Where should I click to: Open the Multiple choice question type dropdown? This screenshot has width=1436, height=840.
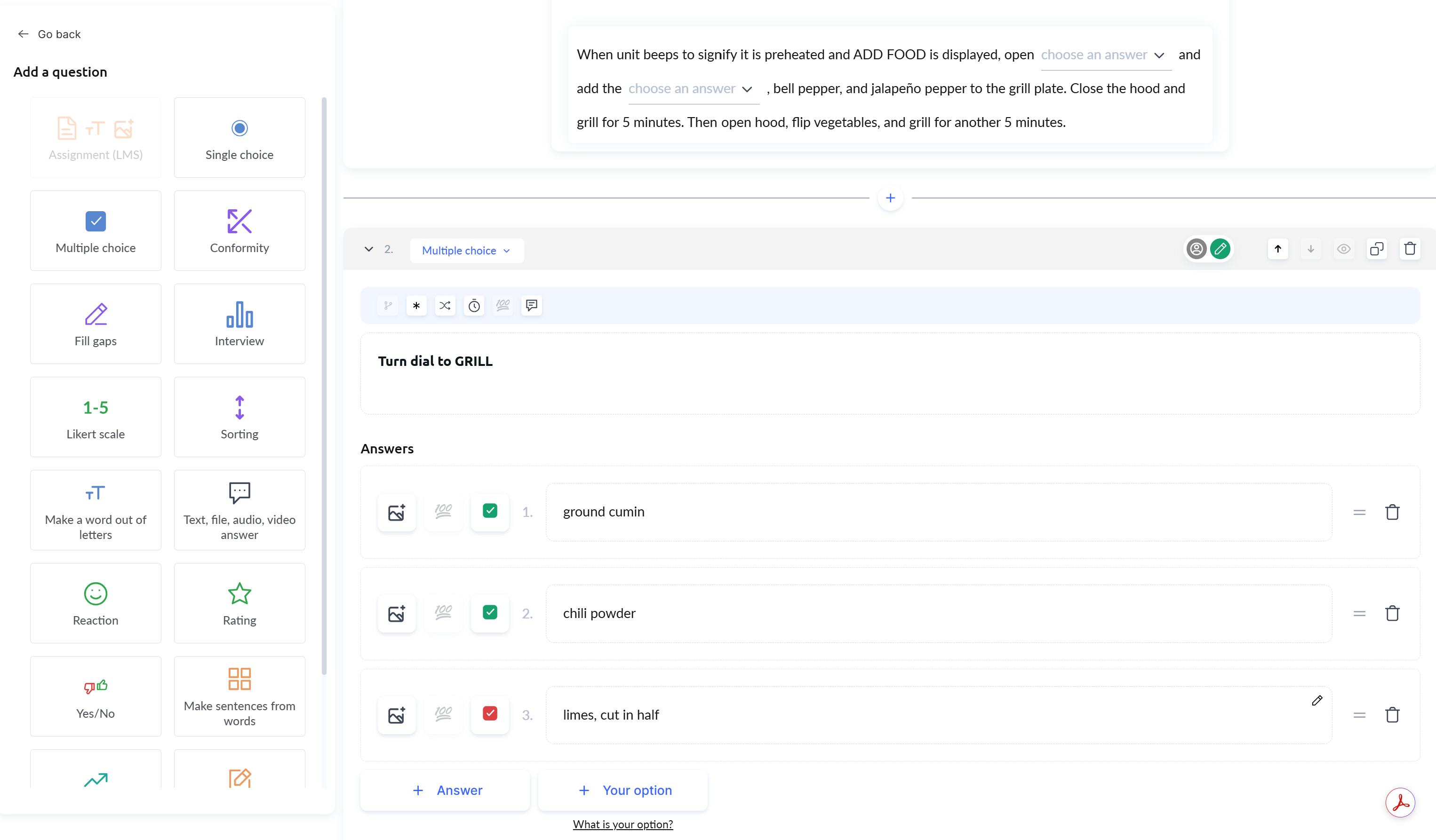click(466, 251)
